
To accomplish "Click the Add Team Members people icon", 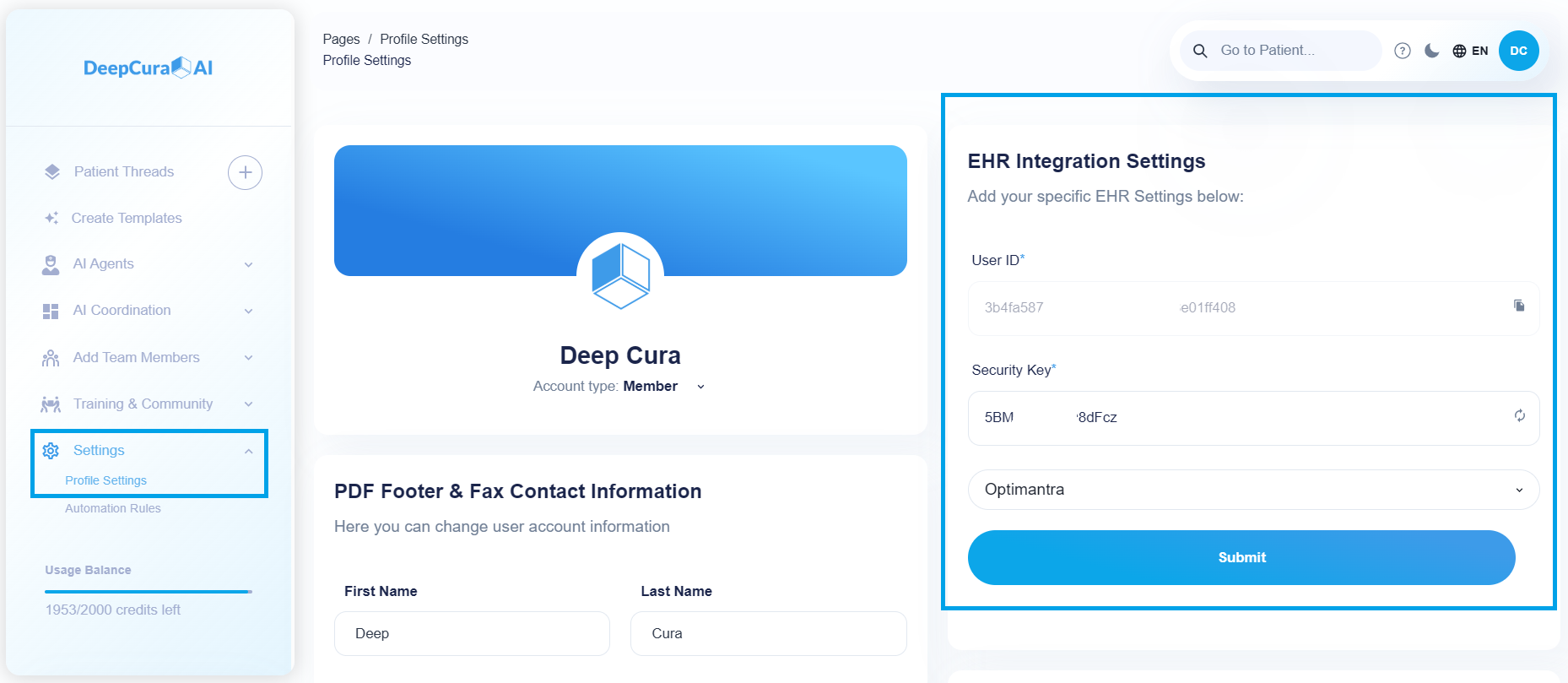I will pos(51,358).
